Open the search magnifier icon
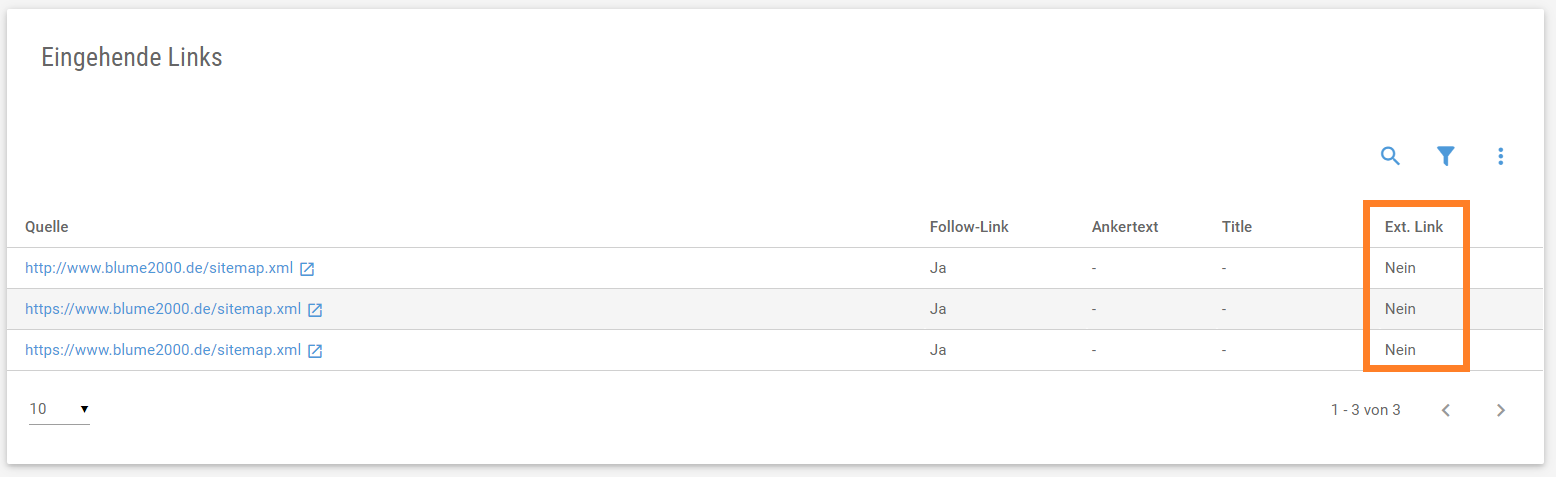 [x=1390, y=156]
